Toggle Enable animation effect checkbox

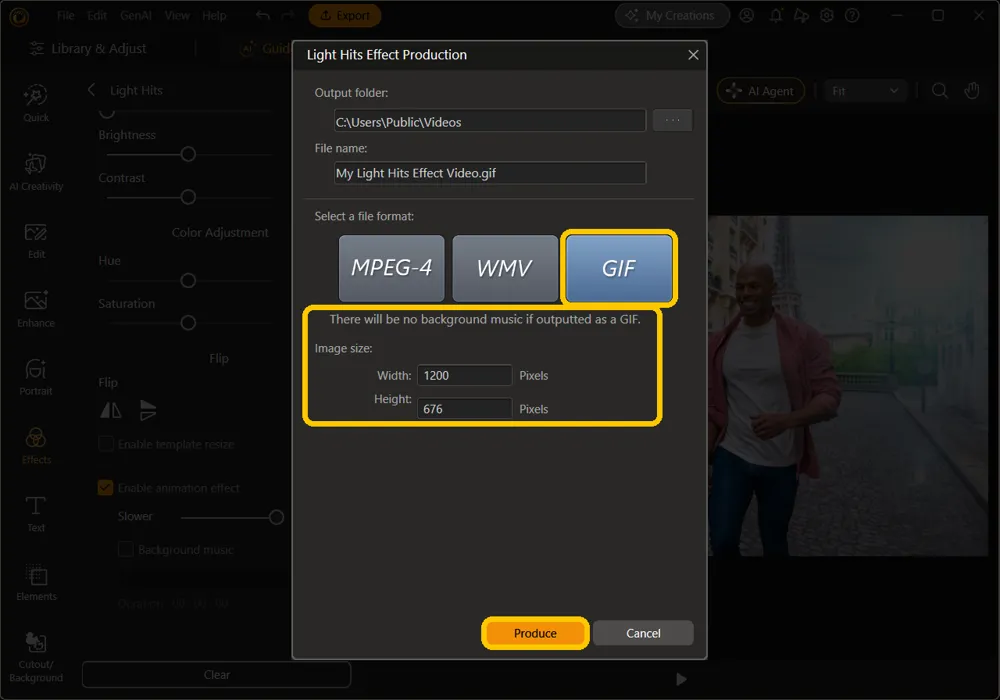coord(106,488)
